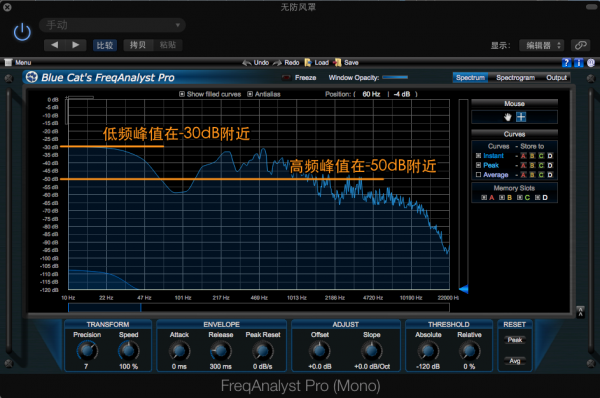Enable the Average curve checkbox
Screen dimensions: 600x398
click(478, 175)
